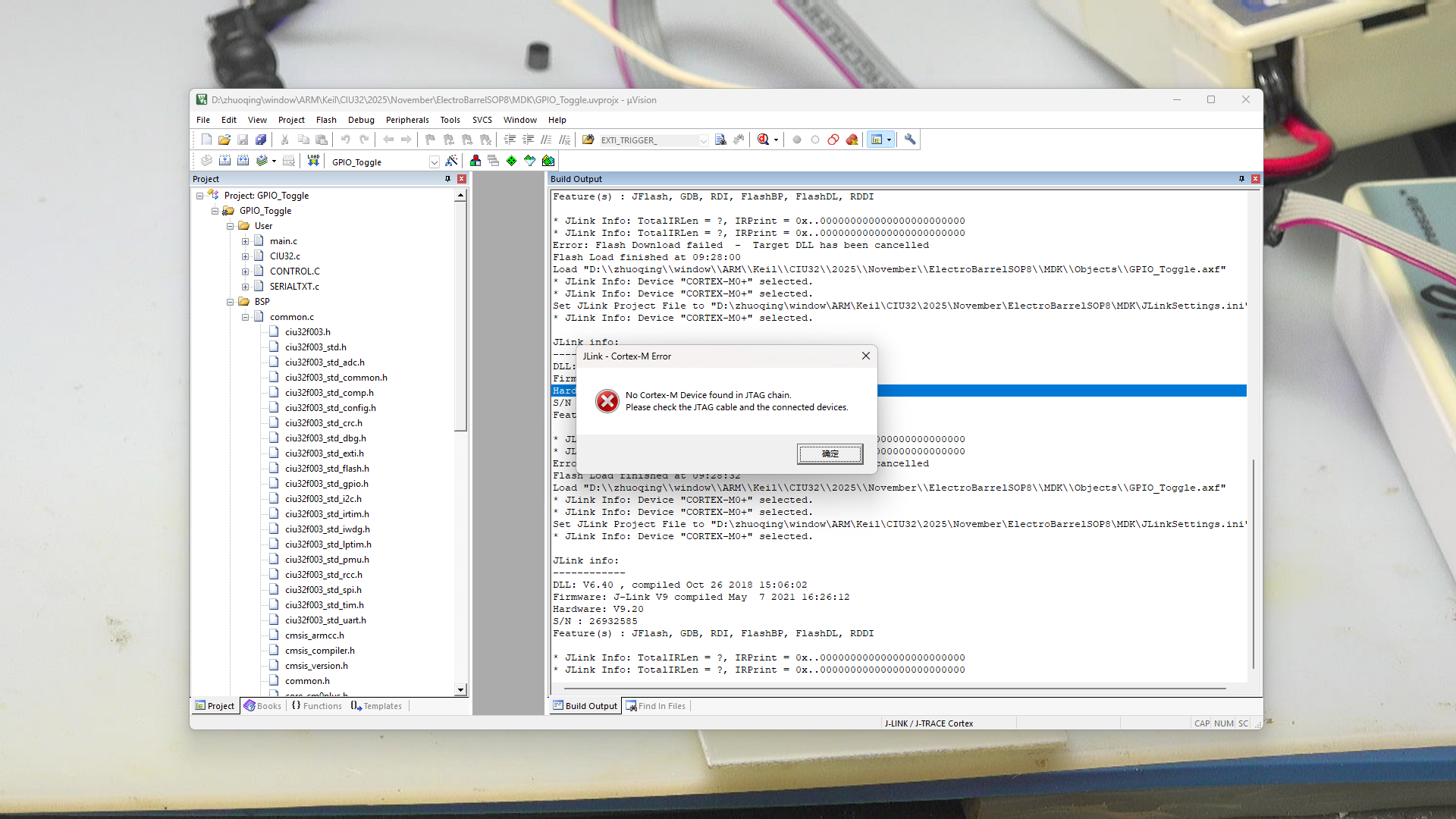Switch to the Books tab

(x=262, y=706)
